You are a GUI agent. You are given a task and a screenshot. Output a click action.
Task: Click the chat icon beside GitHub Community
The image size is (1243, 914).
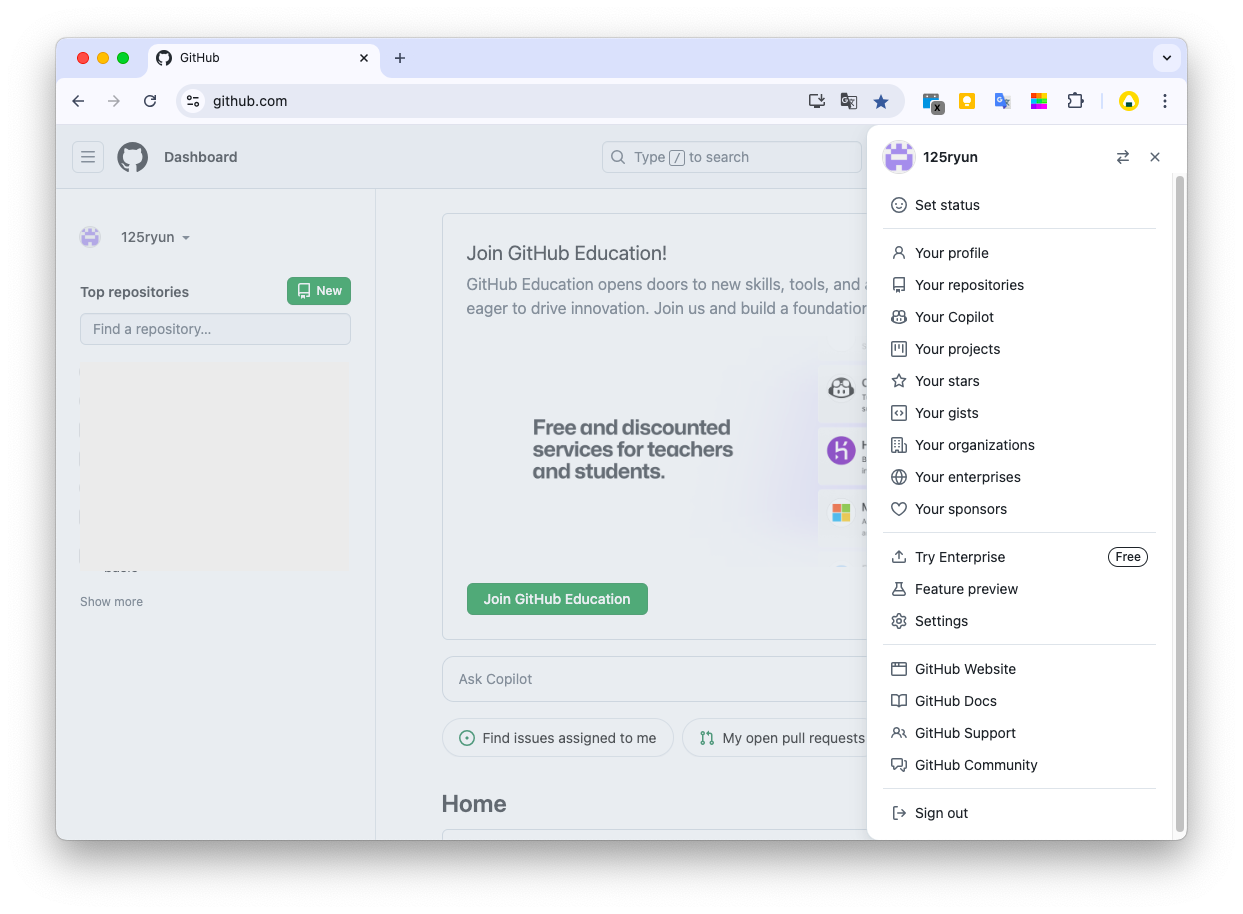899,765
